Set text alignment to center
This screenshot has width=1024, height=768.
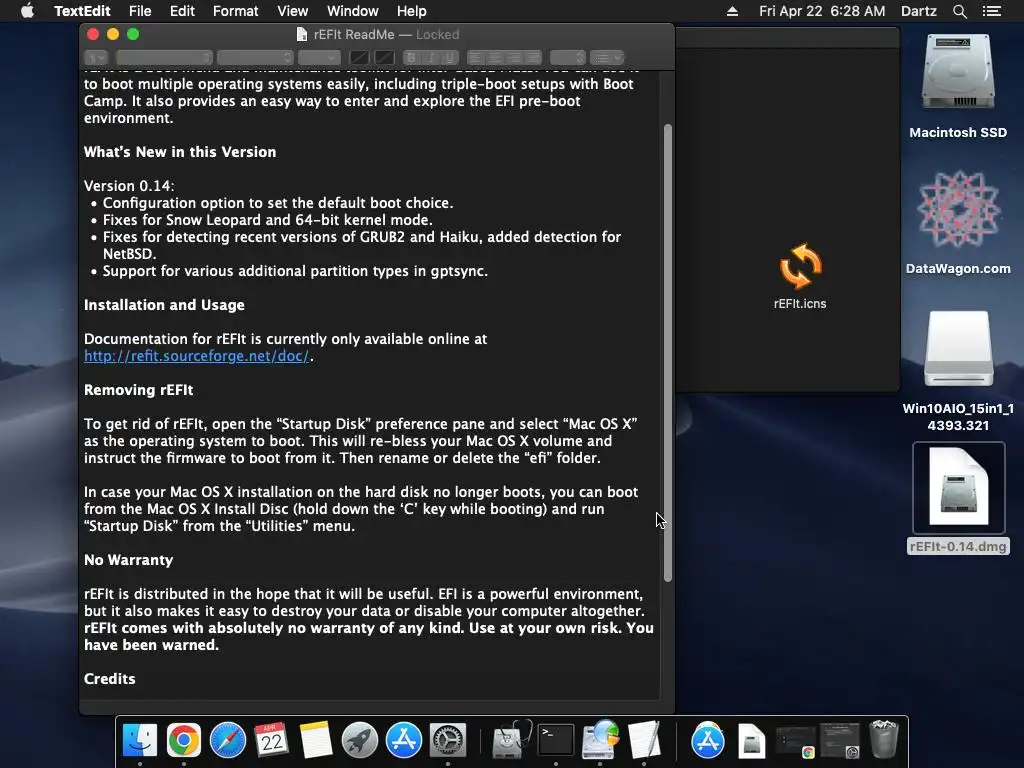click(495, 57)
